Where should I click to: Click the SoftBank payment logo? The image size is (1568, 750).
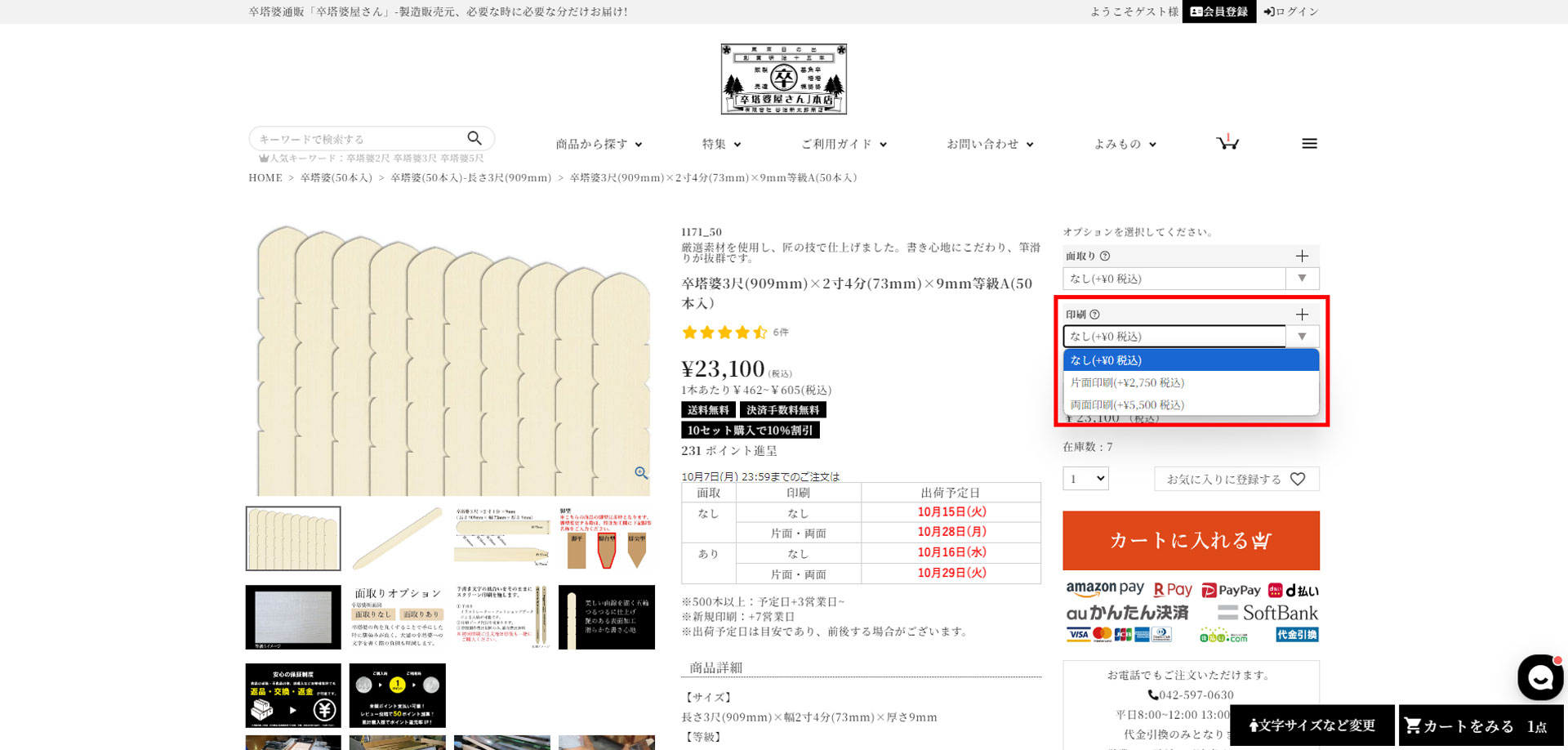(1267, 613)
